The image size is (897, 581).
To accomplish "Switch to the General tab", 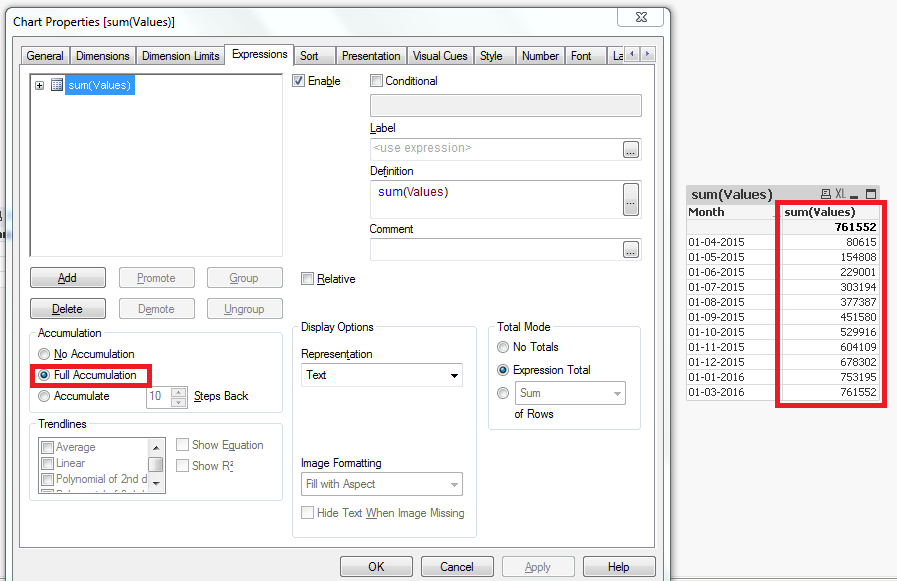I will pyautogui.click(x=45, y=56).
